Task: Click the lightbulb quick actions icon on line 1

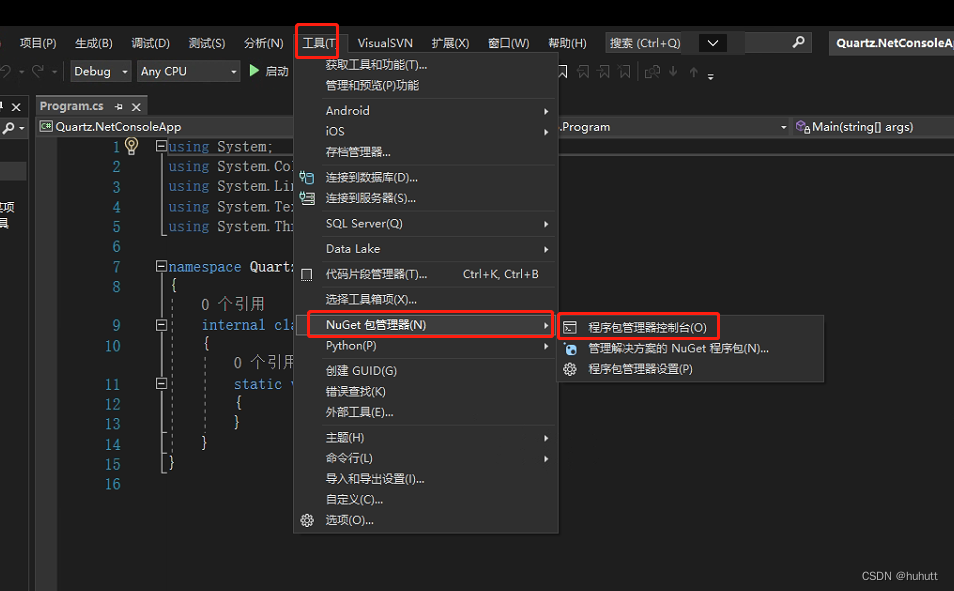Action: pos(131,145)
